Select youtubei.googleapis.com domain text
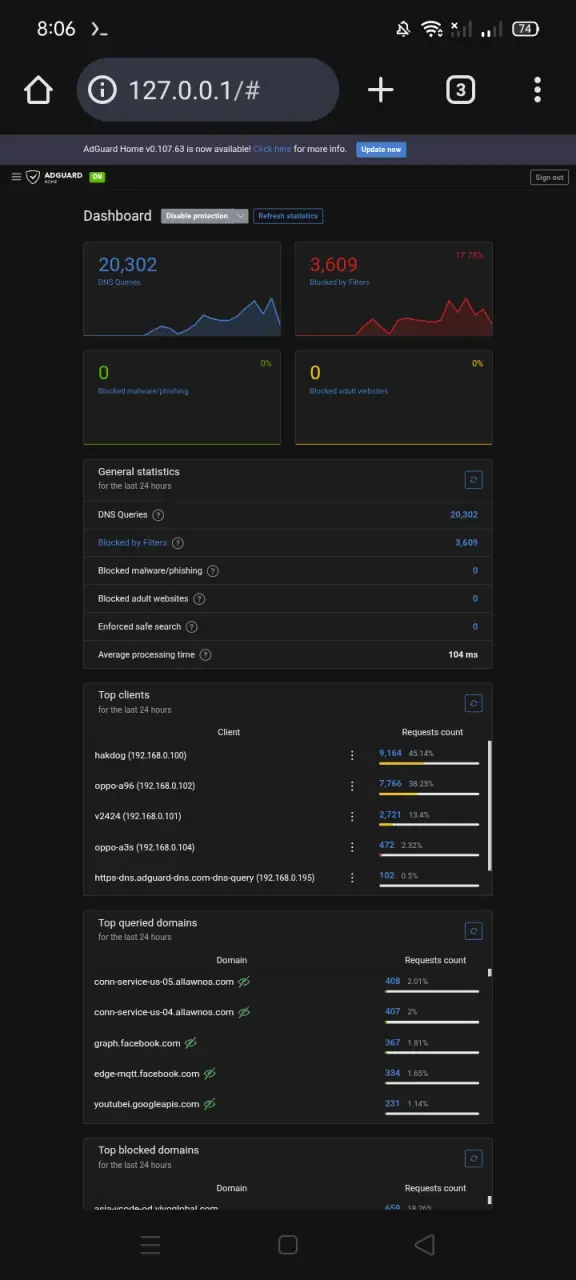This screenshot has width=576, height=1280. (x=147, y=1105)
